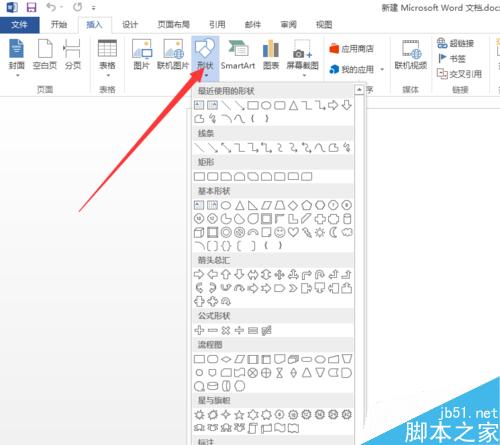
Task: Select right arrow in recently used shapes
Action: click(x=333, y=106)
